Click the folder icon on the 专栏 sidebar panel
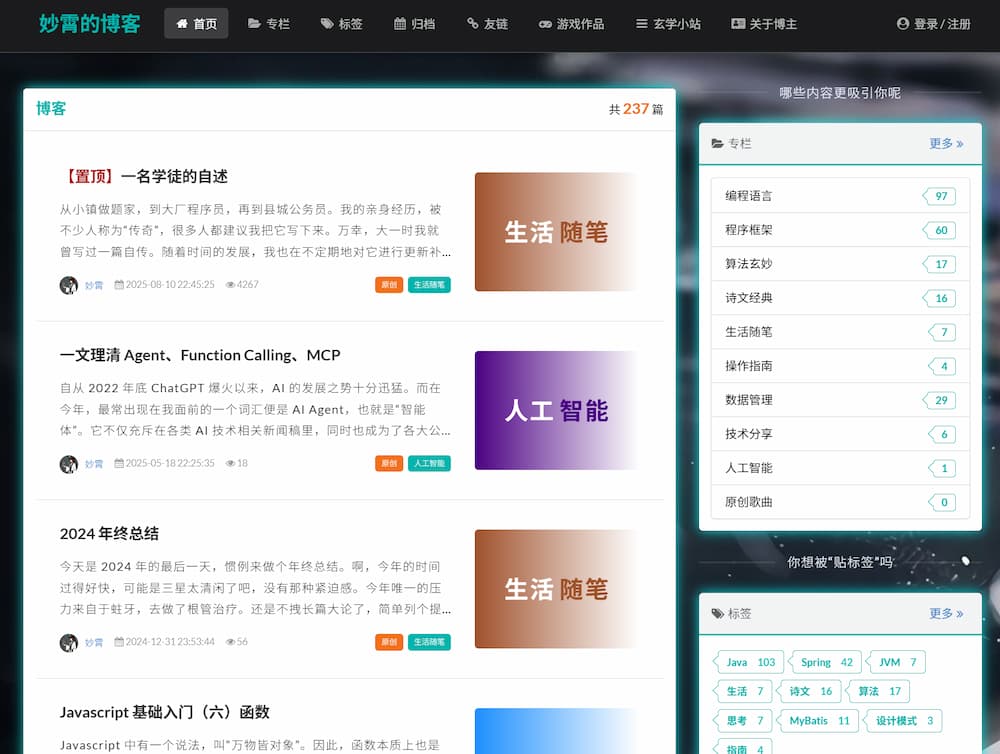The width and height of the screenshot is (1000, 754). 717,143
